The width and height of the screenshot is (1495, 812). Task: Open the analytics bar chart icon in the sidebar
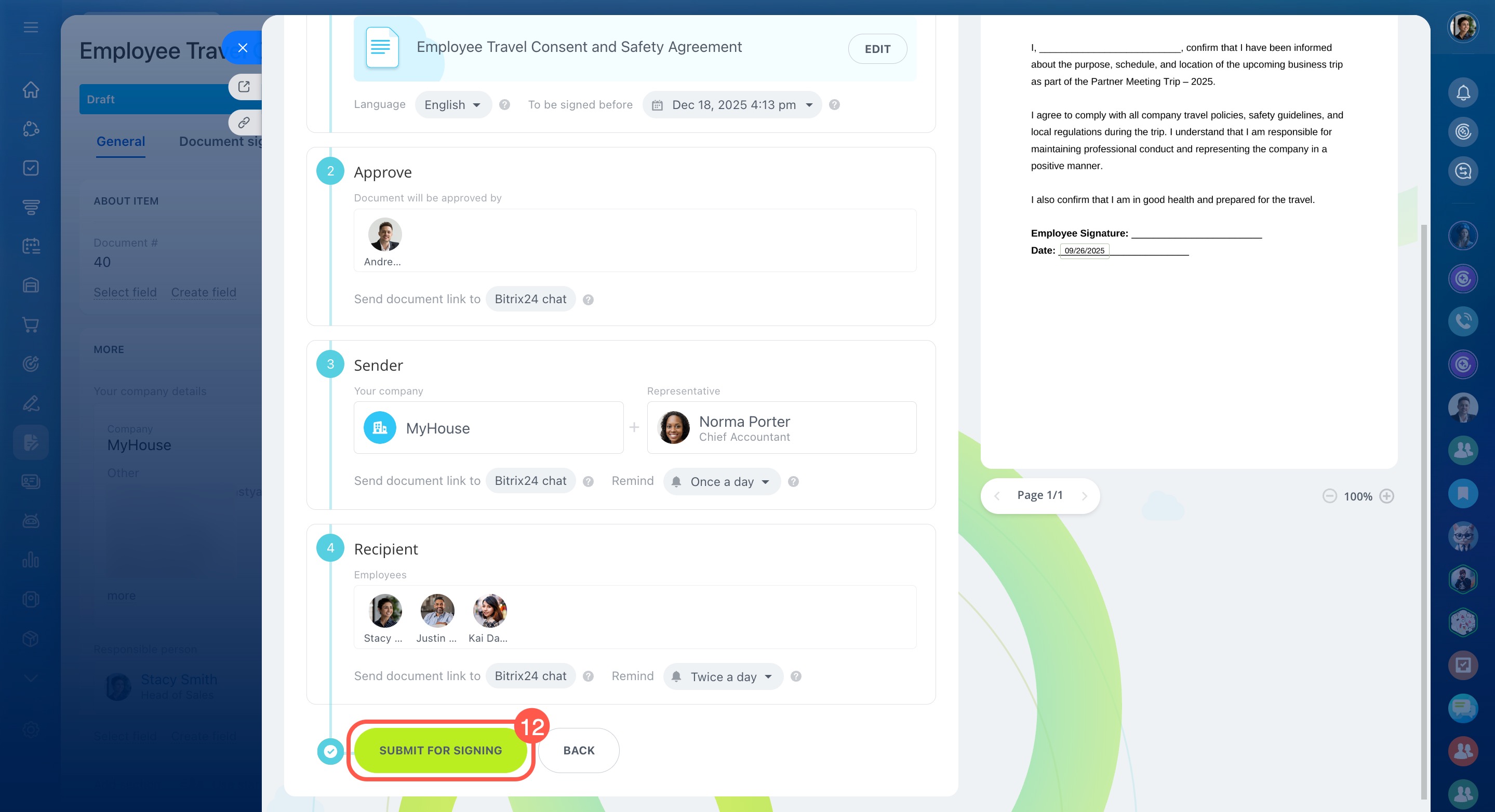31,560
